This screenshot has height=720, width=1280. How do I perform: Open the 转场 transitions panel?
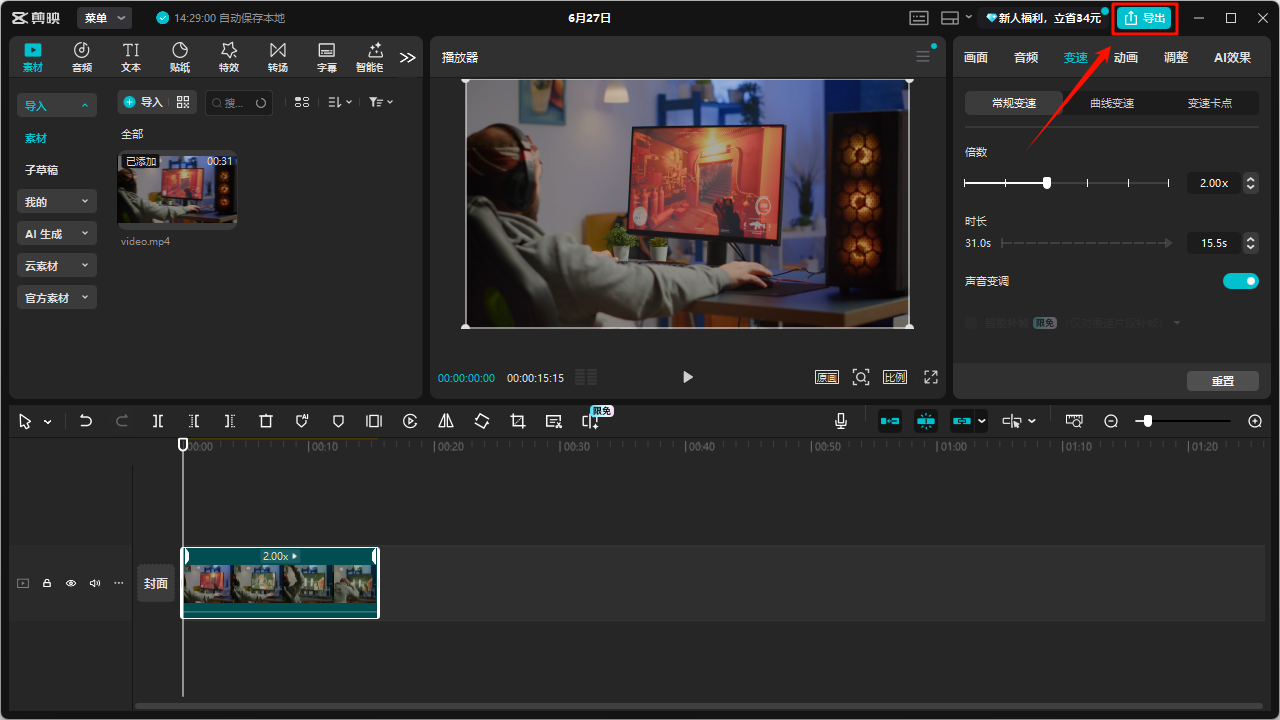coord(278,57)
